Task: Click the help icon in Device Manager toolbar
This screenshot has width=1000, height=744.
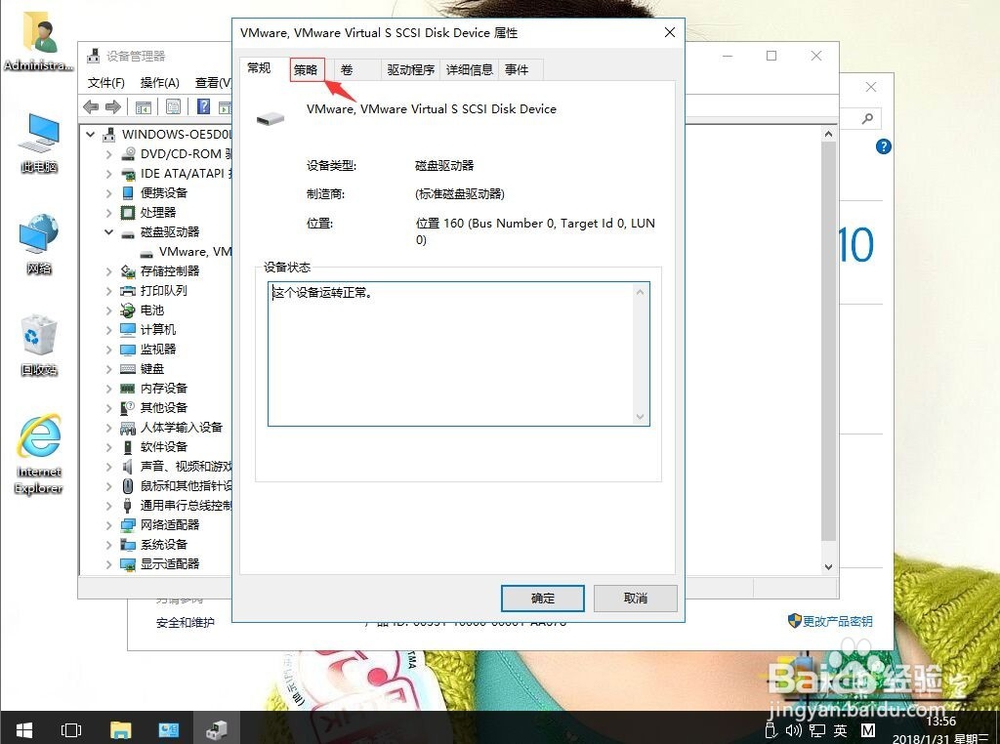Action: point(203,106)
